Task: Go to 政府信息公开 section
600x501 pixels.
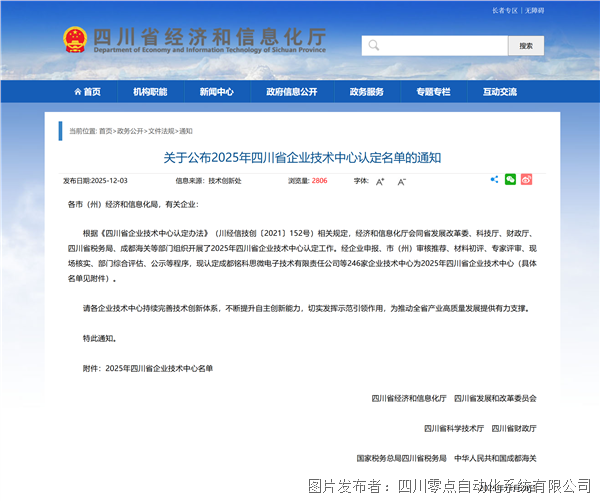Action: pos(291,92)
